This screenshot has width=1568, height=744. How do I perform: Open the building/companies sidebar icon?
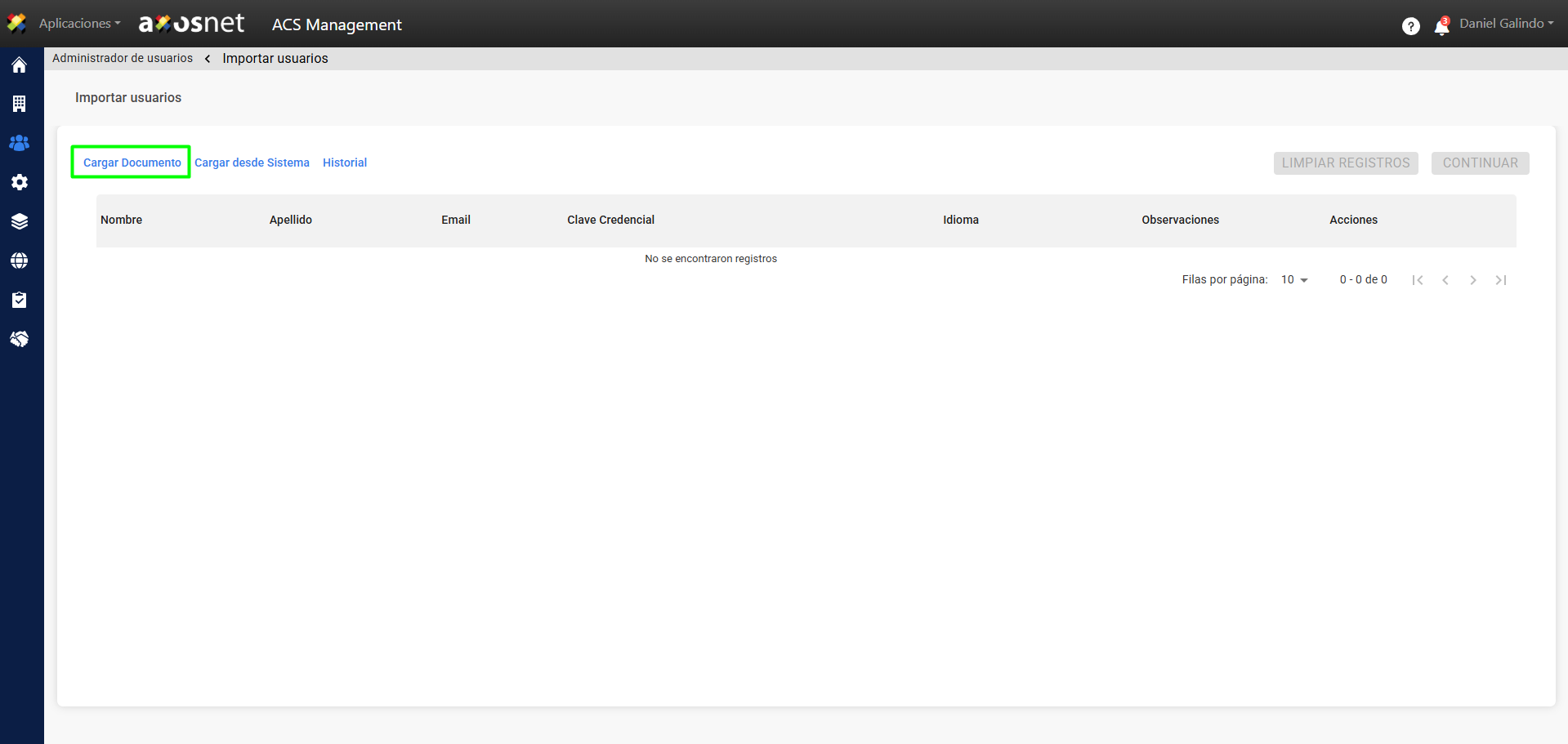click(x=20, y=104)
